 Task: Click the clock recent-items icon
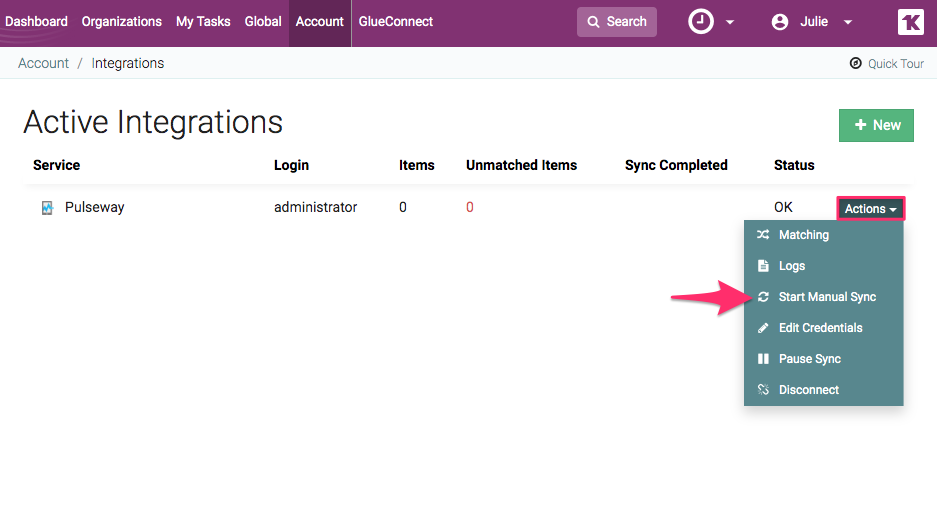701,22
